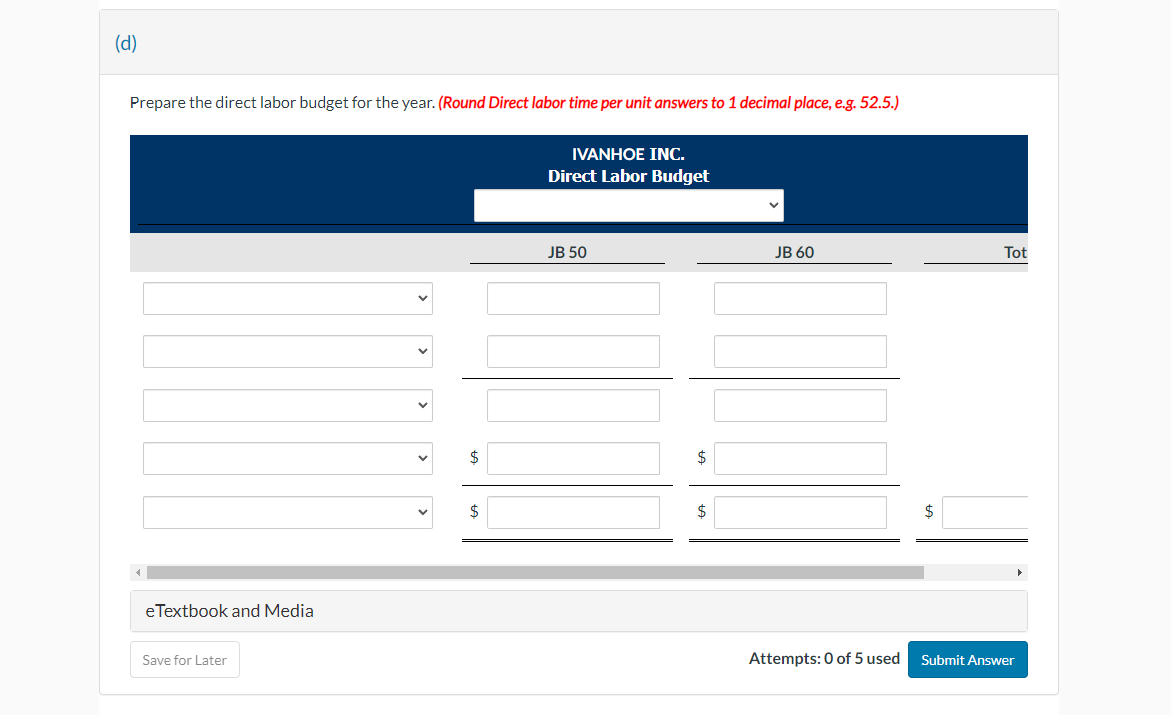This screenshot has width=1171, height=715.
Task: Open the budget period dropdown under Direct Labor Budget
Action: (x=628, y=205)
